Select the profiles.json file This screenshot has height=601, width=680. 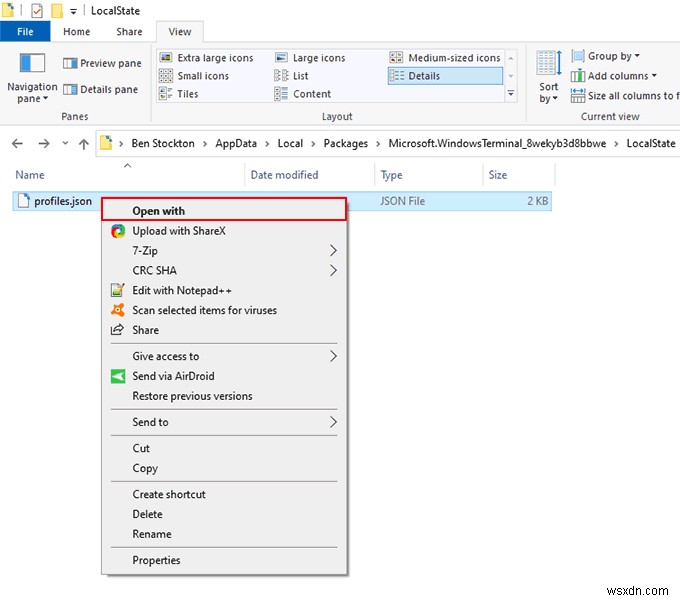coord(56,201)
